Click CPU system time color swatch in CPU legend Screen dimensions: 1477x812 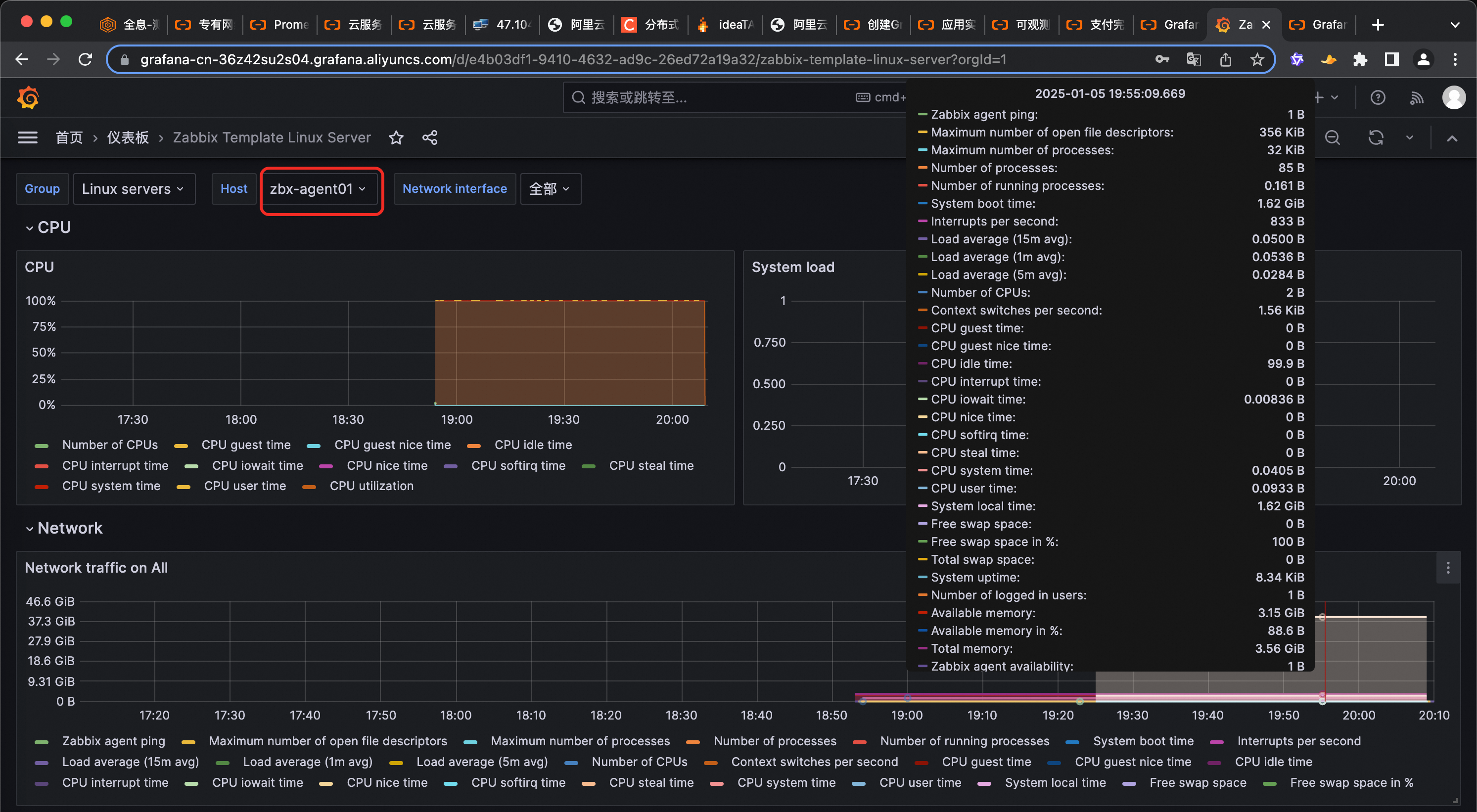coord(42,487)
